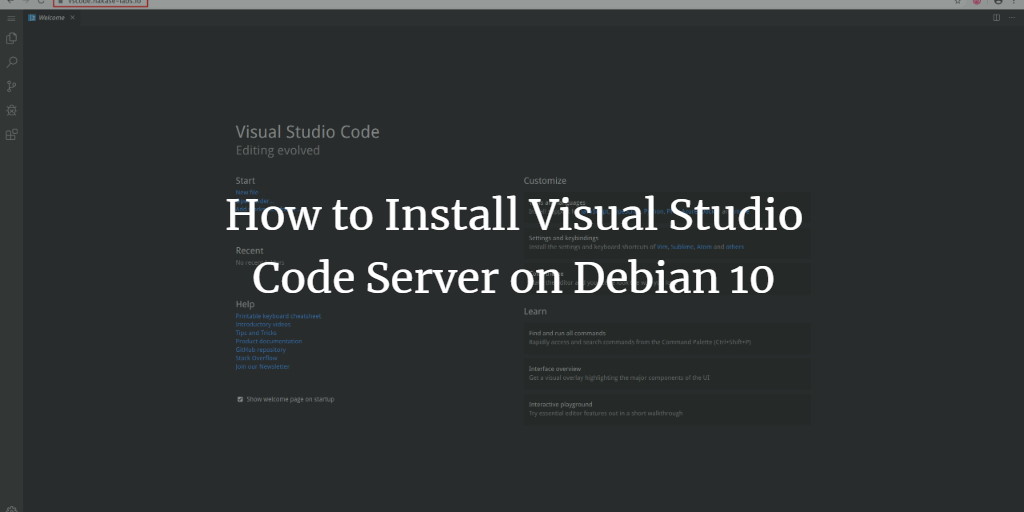Close the Welcome tab
The image size is (1024, 512).
[x=72, y=18]
